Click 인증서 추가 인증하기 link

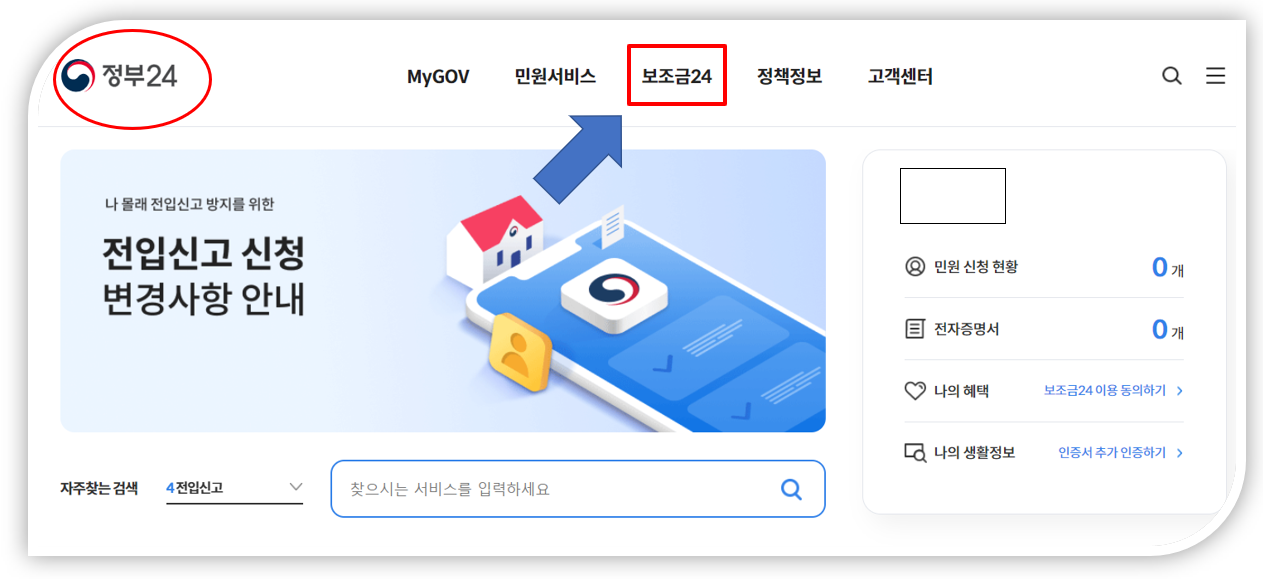pos(1112,453)
